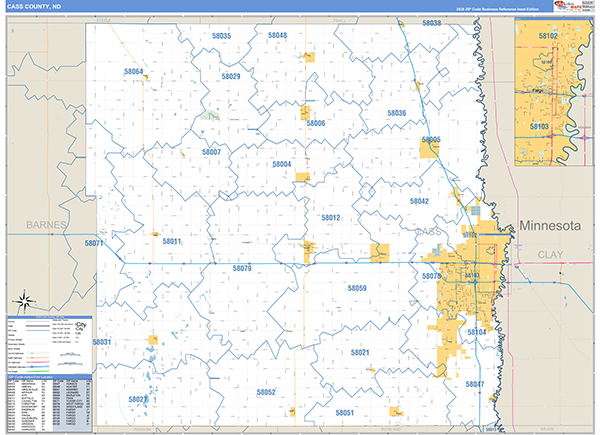
Task: Click ZIP code 58079 label
Action: 242,268
